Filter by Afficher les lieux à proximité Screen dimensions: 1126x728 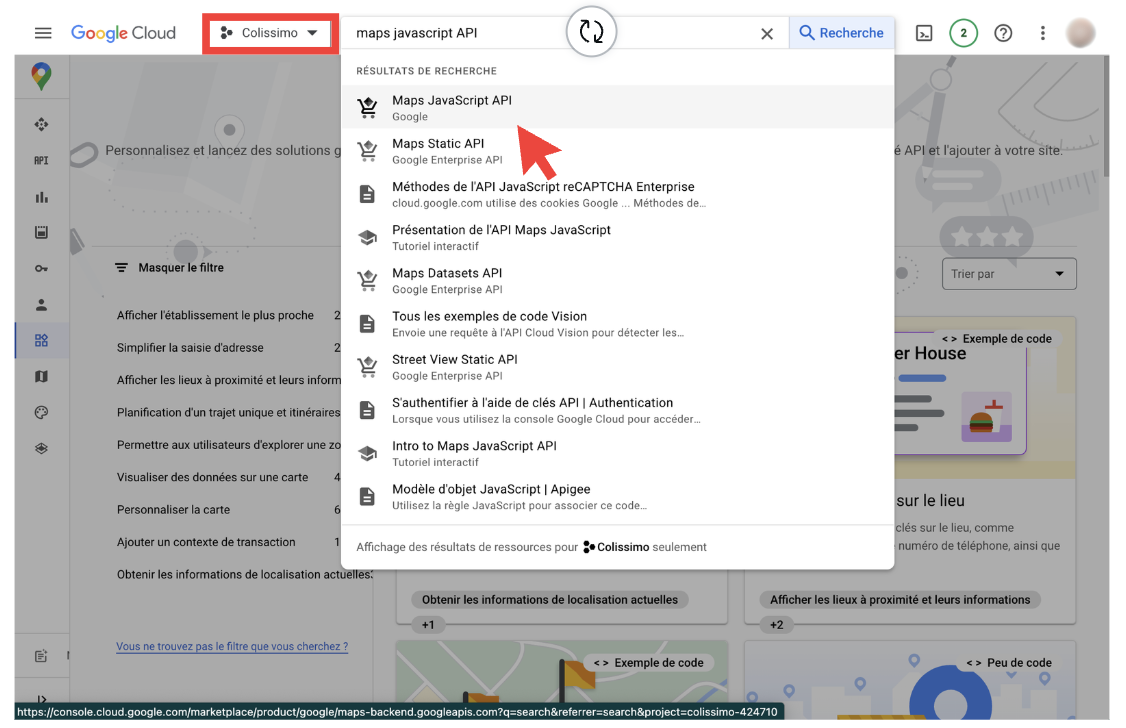point(228,380)
